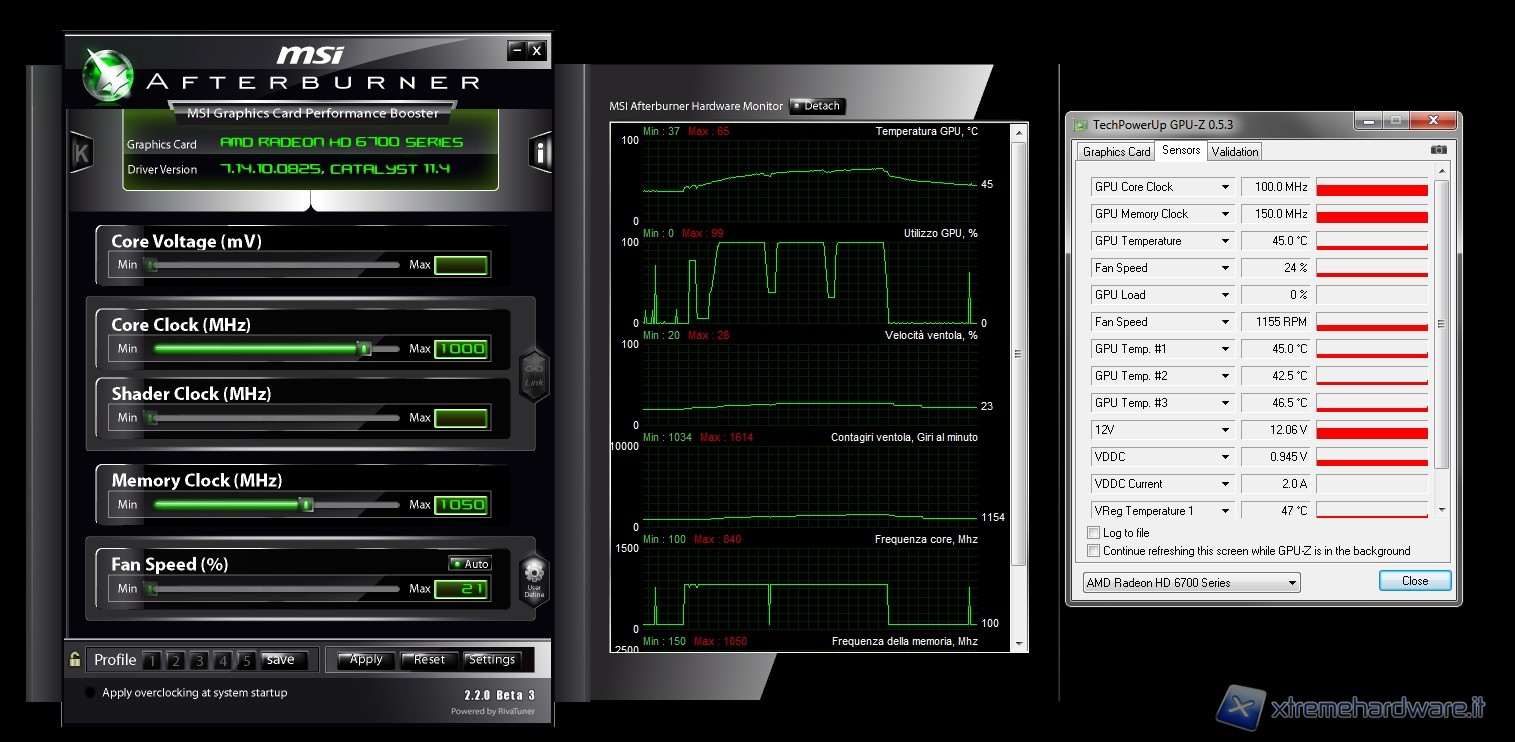The height and width of the screenshot is (742, 1515).
Task: Click the Apply button in Afterburner
Action: coord(365,660)
